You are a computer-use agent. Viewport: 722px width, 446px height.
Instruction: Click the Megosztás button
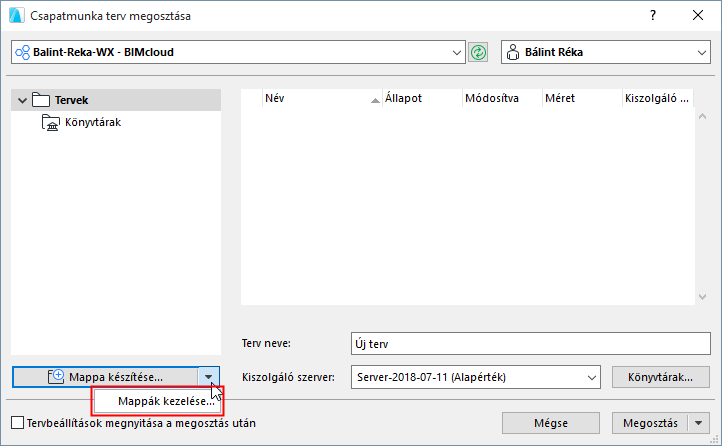click(x=650, y=423)
